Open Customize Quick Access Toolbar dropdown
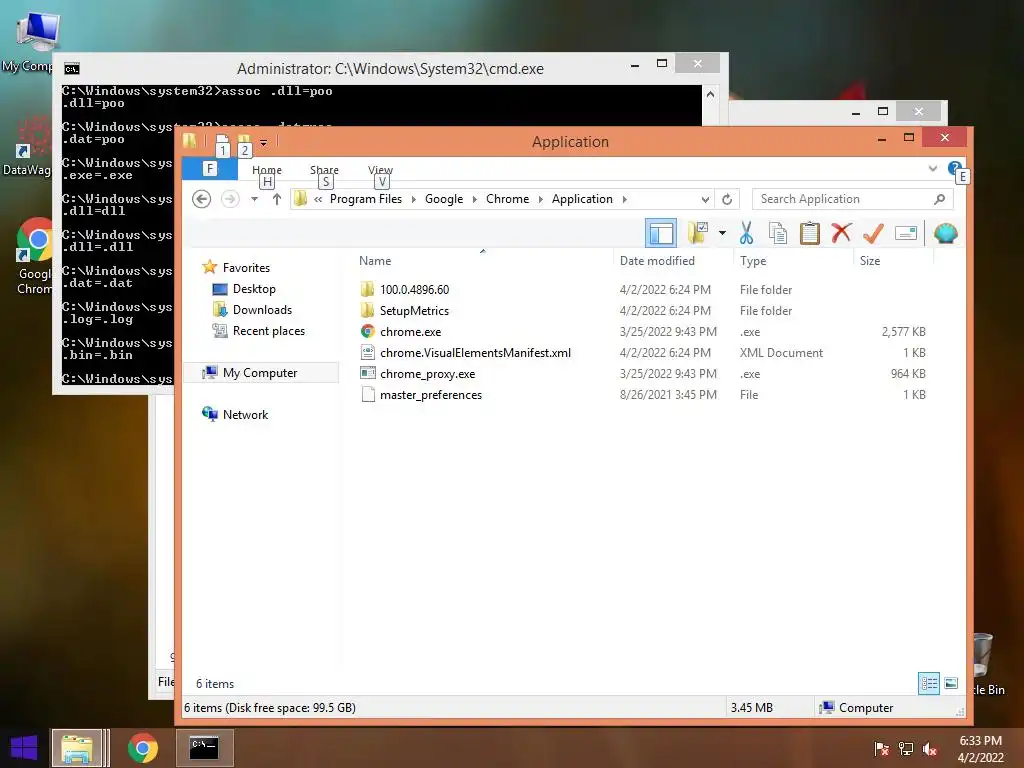Viewport: 1024px width, 768px height. point(263,142)
